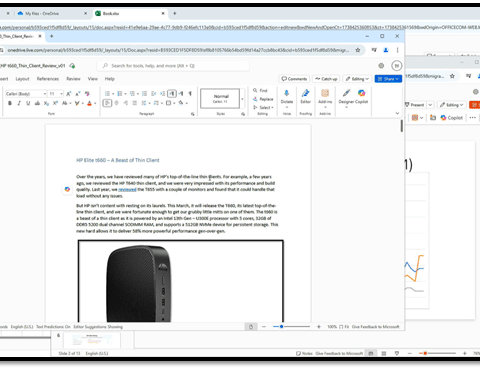Apply superscript formatting
The height and width of the screenshot is (370, 480).
click(x=55, y=103)
